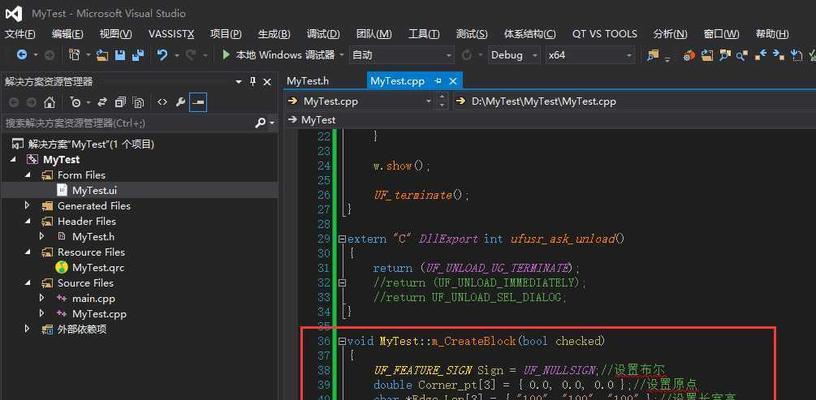This screenshot has height=400, width=816.
Task: Open the 帮助(H) menu
Action: click(772, 34)
